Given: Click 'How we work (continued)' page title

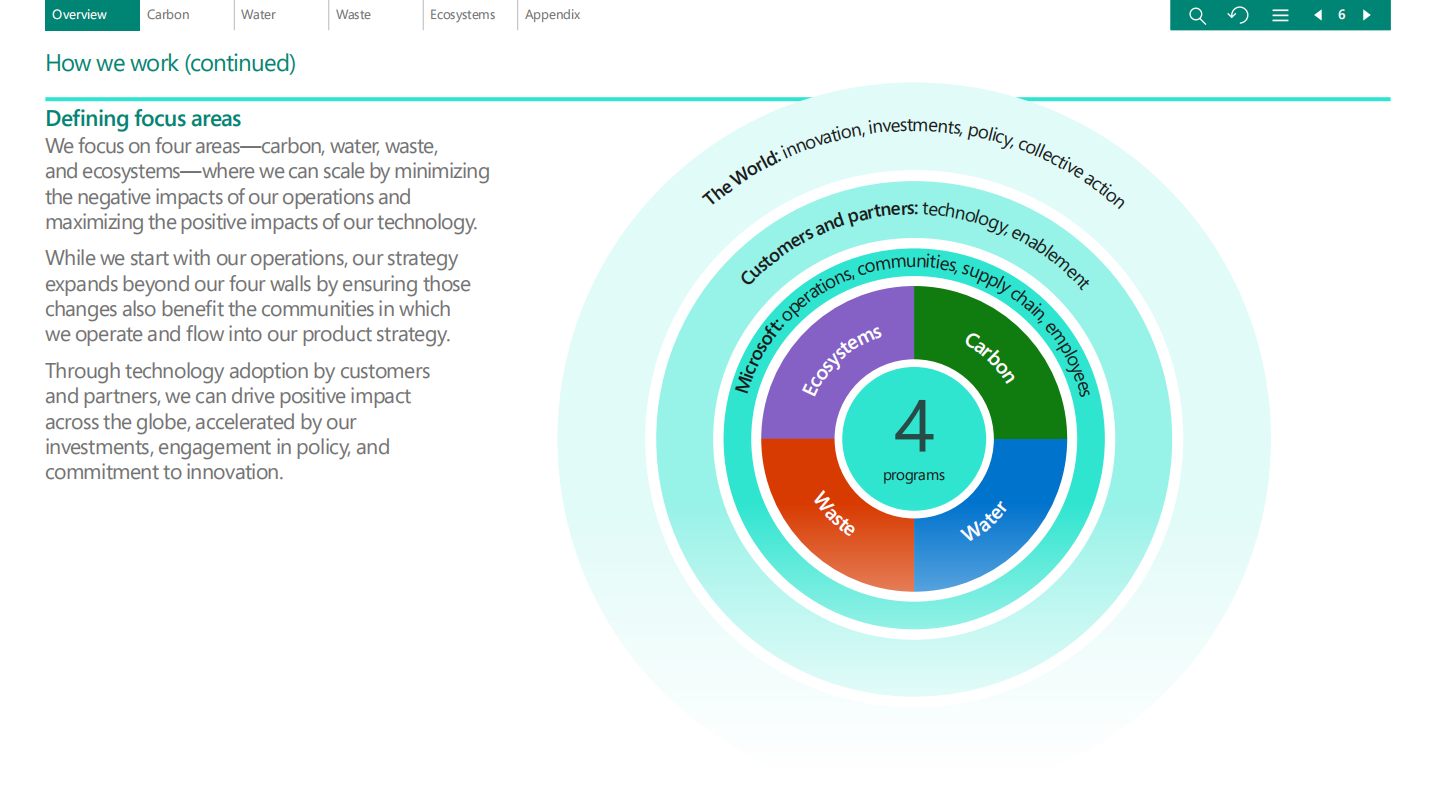Looking at the screenshot, I should click(170, 64).
